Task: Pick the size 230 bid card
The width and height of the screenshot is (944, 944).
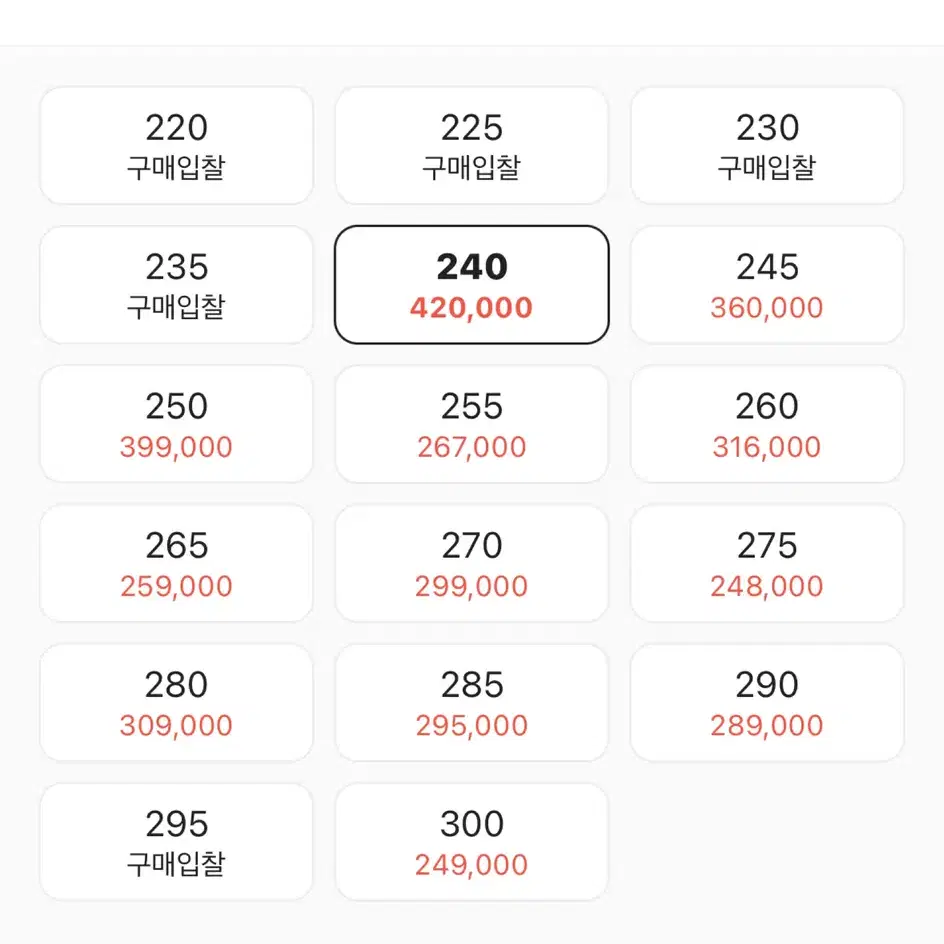Action: point(767,146)
